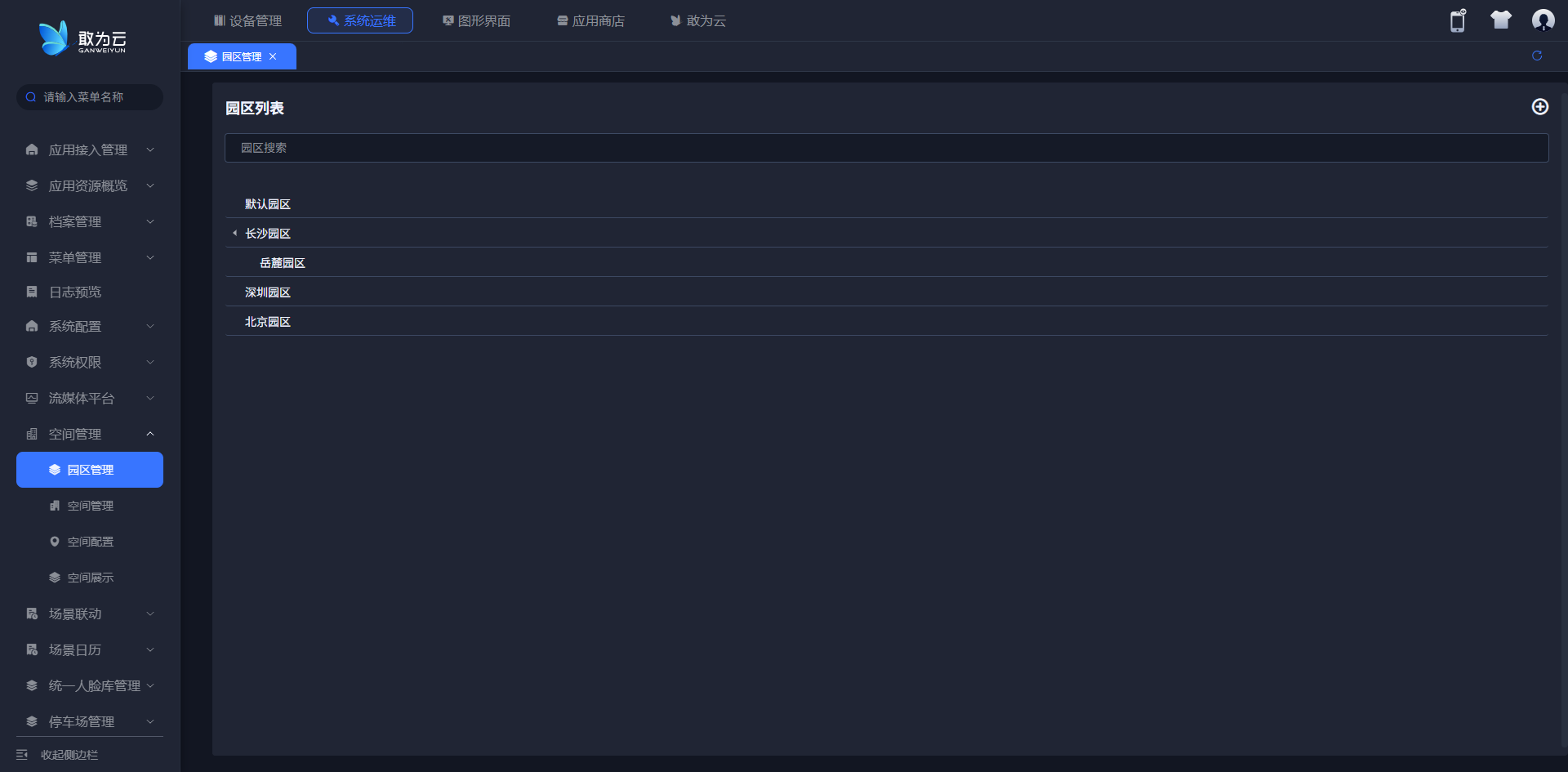Select the 长沙园区 row

(887, 233)
